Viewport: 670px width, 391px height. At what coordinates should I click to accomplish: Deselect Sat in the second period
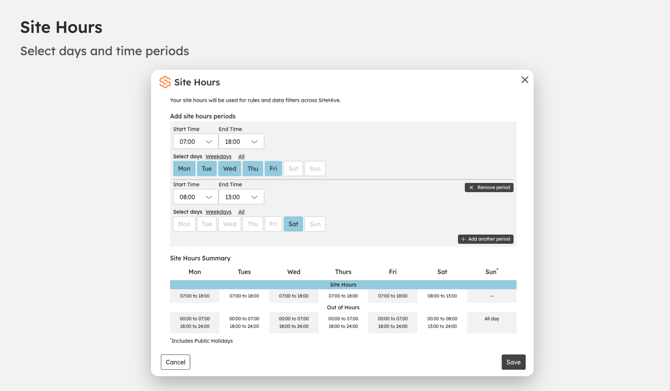click(x=293, y=224)
